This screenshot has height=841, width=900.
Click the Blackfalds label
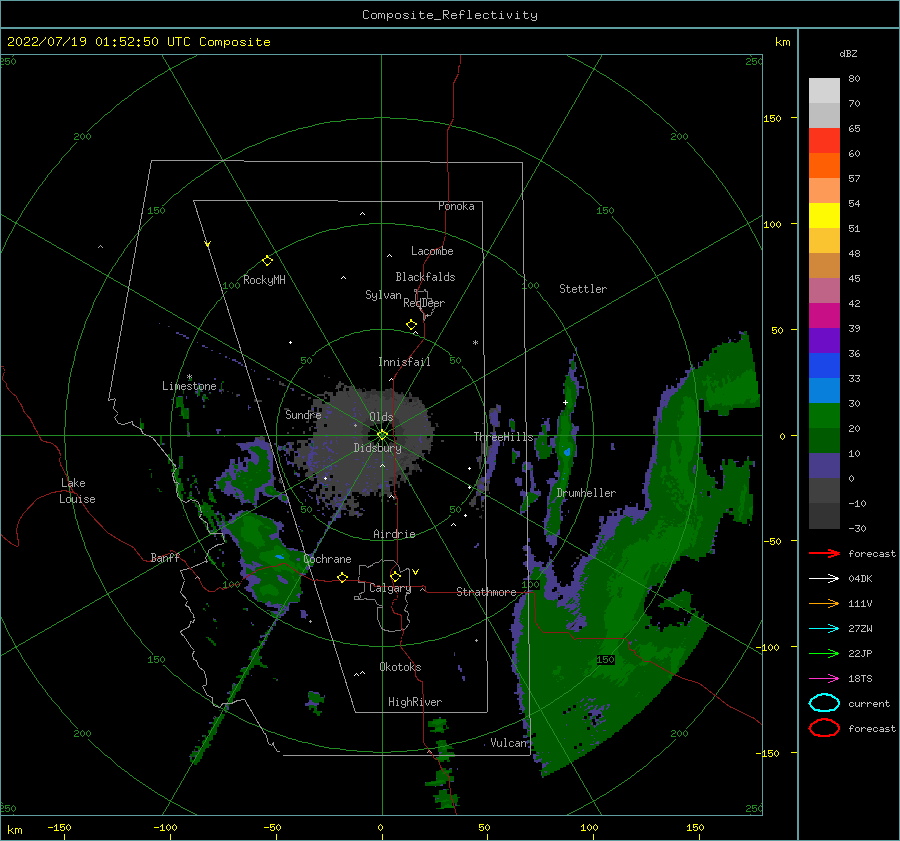point(425,277)
